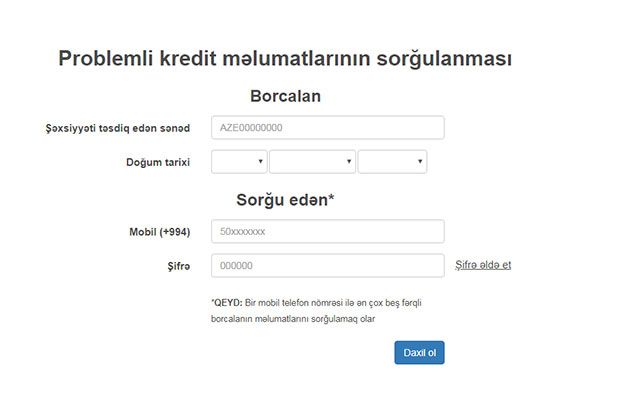Viewport: 637px width, 400px height.
Task: Click the Sorğu edən* section heading
Action: [x=285, y=200]
